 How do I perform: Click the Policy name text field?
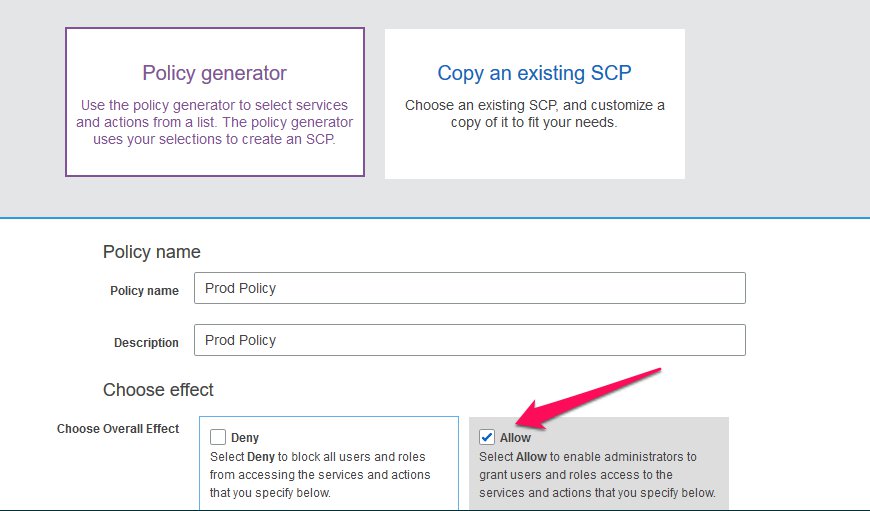(x=470, y=288)
